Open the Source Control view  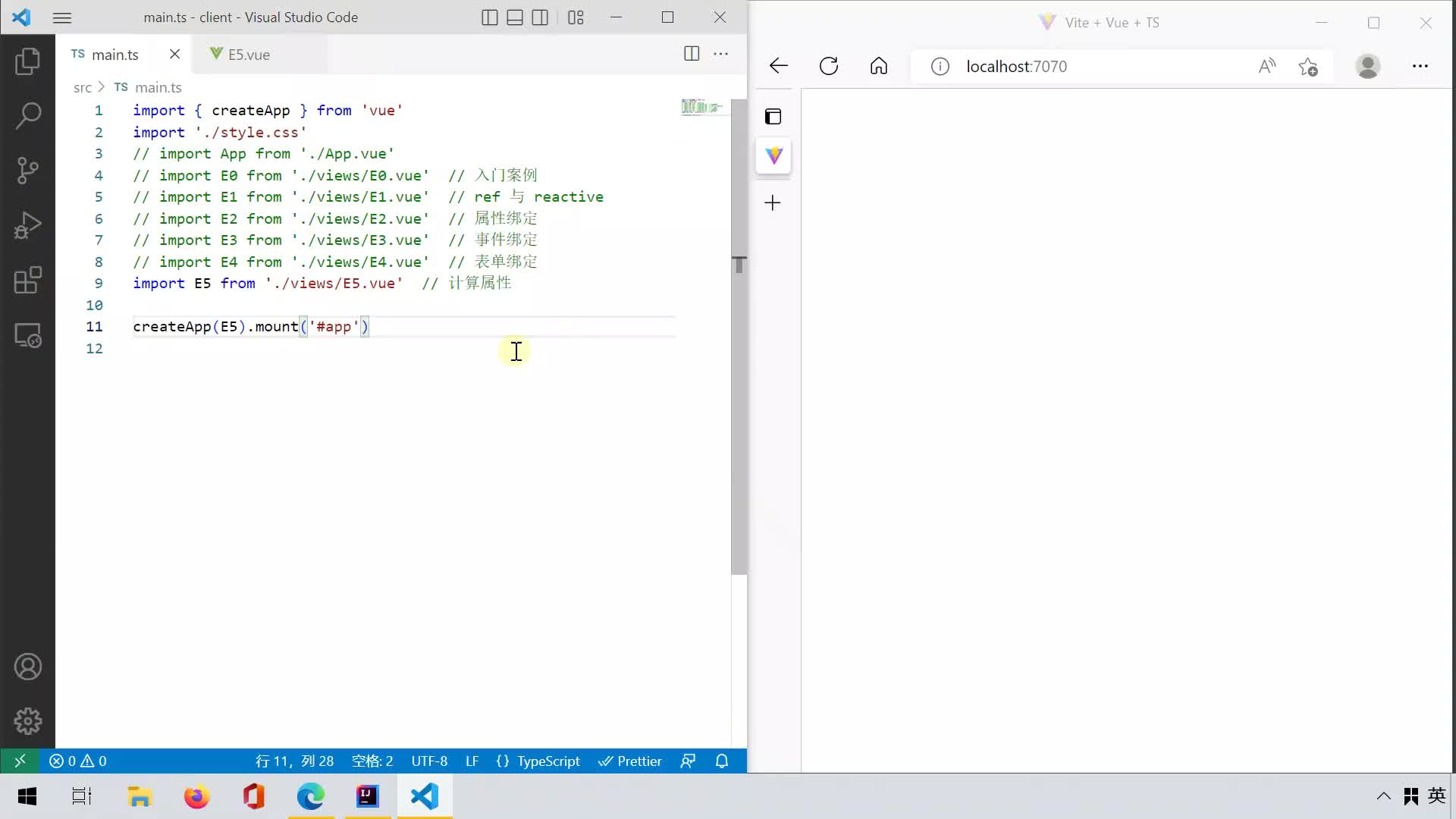click(27, 171)
